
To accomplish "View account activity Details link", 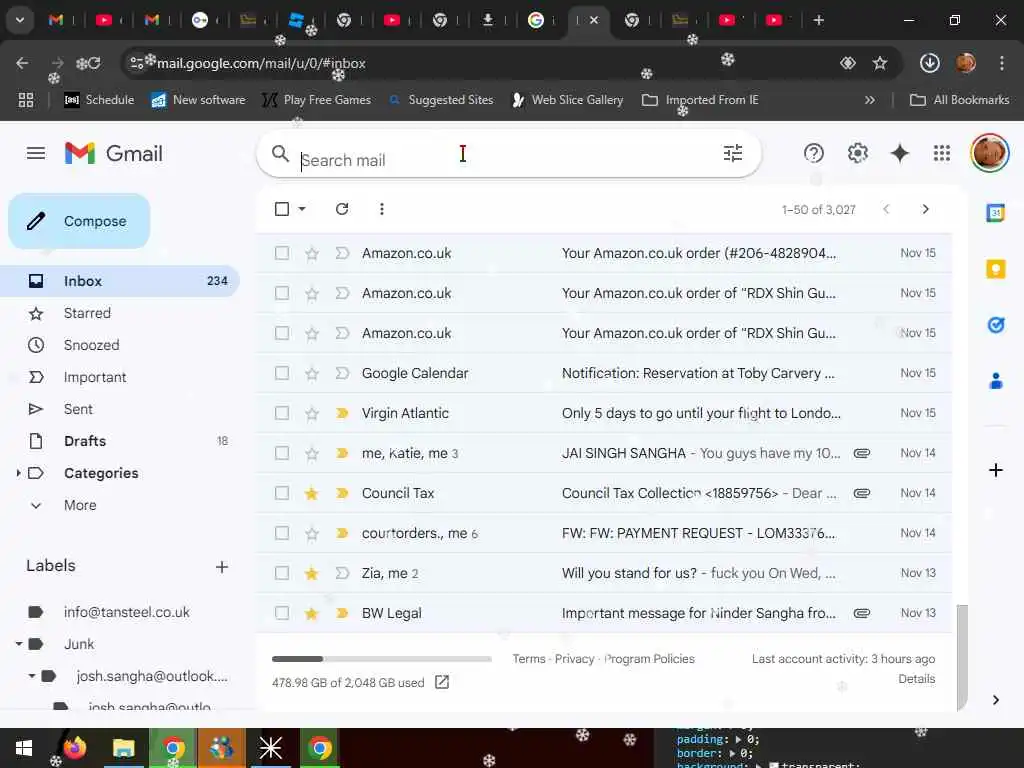I will tap(916, 679).
